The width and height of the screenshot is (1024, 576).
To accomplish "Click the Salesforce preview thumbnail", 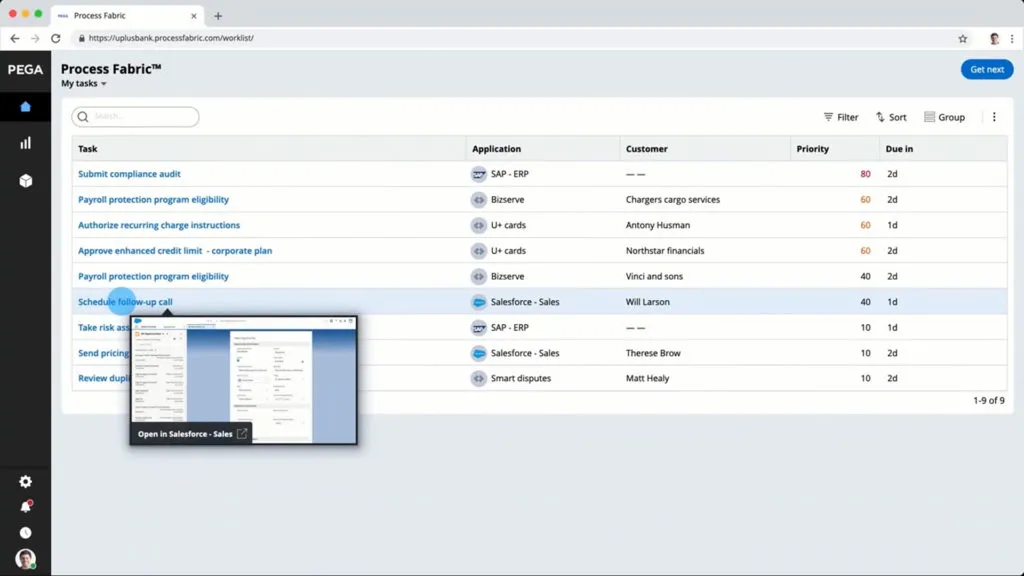I will point(244,380).
